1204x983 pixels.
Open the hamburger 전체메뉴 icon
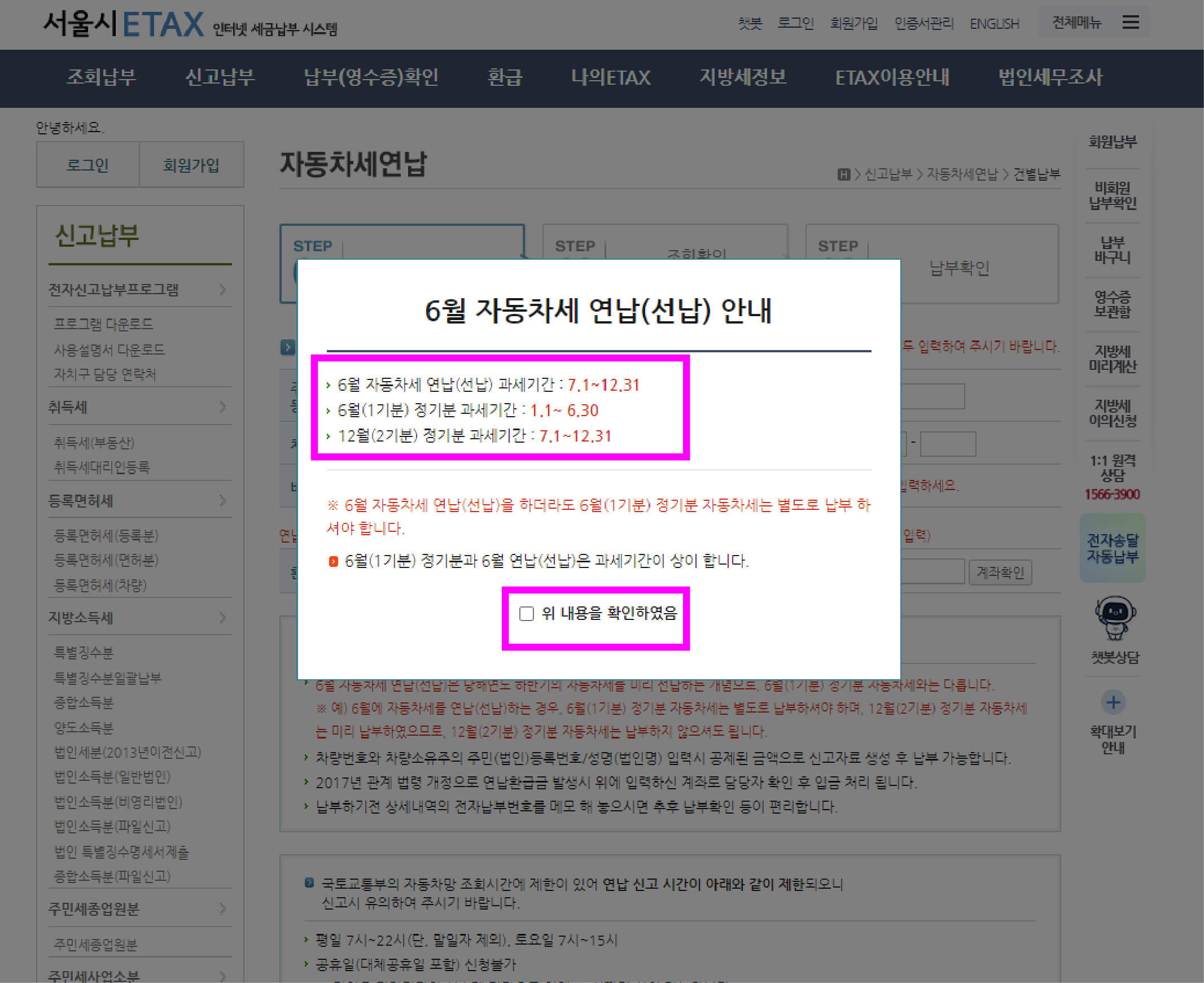[1130, 23]
